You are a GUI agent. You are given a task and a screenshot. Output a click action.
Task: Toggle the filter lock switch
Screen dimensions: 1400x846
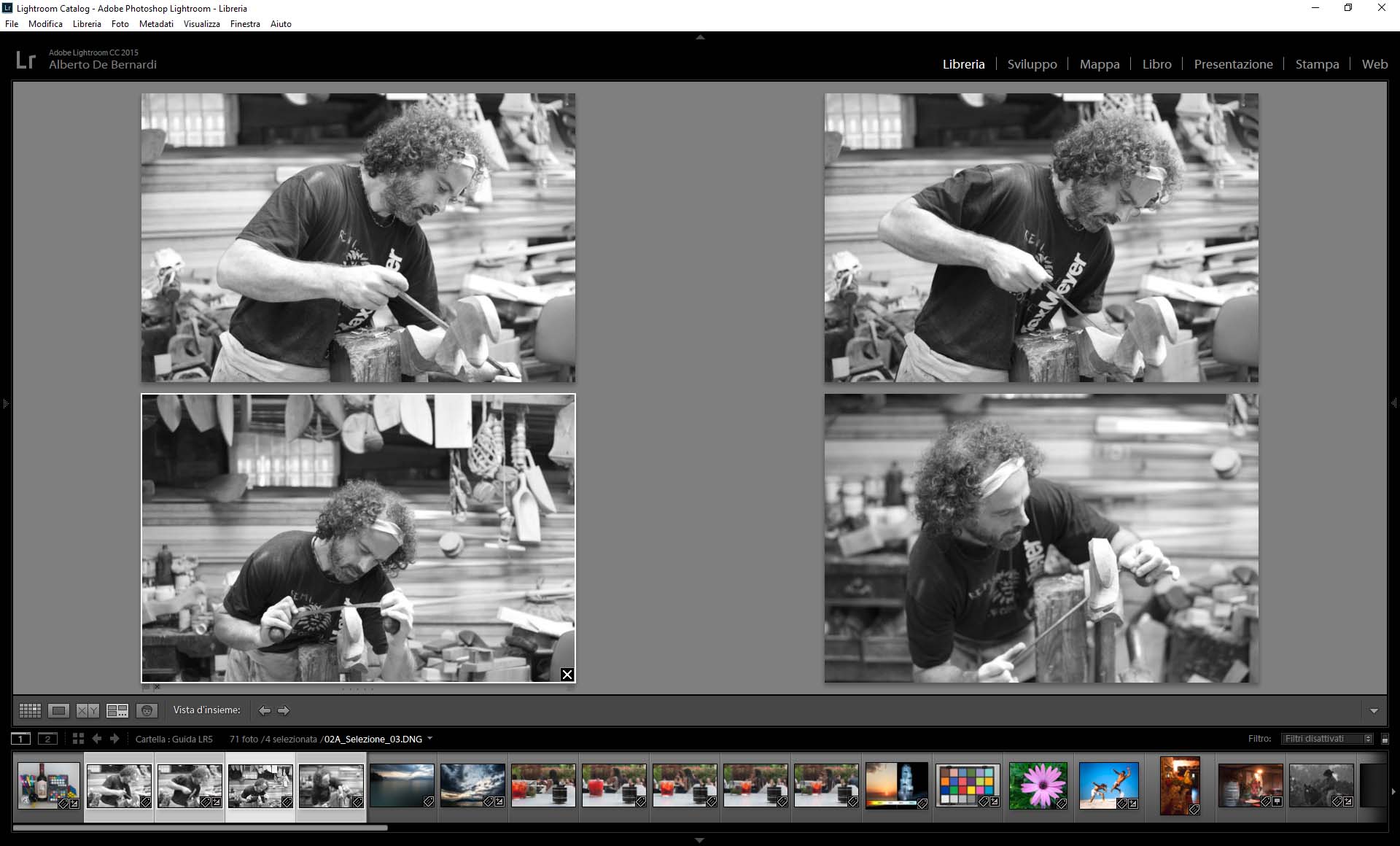pyautogui.click(x=1385, y=739)
